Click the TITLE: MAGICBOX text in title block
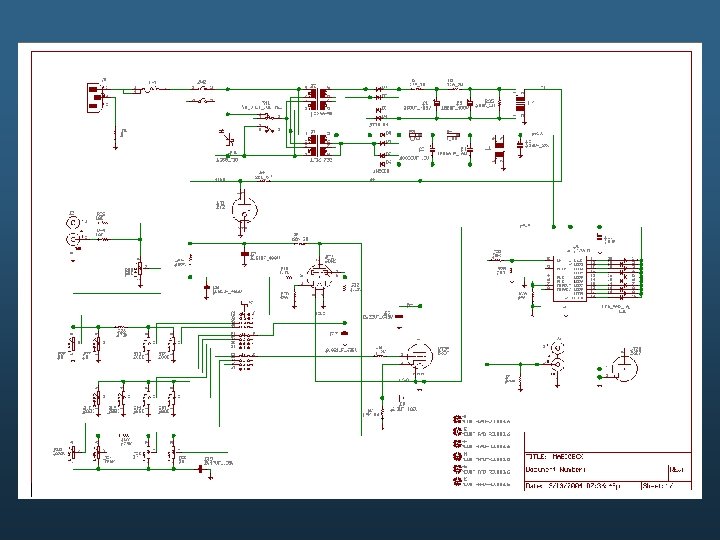 pos(554,457)
